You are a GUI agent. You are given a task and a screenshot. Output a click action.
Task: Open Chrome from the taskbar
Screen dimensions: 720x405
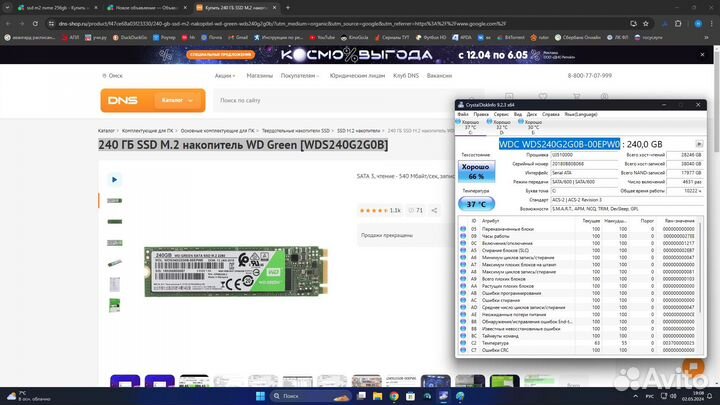coord(394,396)
